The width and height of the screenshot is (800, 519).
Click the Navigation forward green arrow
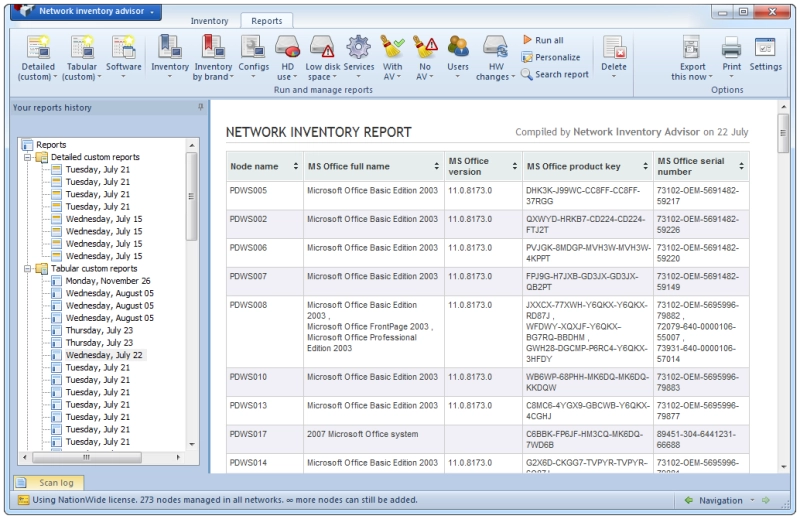(766, 500)
